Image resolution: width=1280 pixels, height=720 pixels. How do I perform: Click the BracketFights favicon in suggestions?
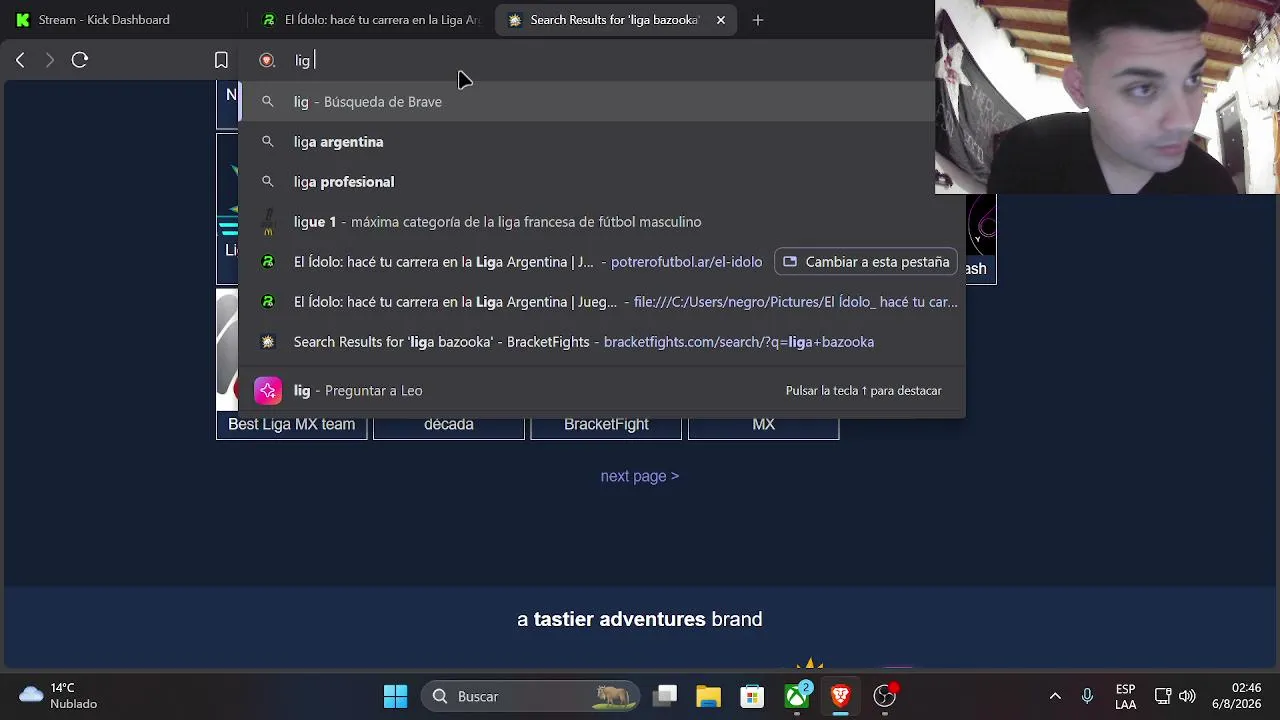(267, 342)
